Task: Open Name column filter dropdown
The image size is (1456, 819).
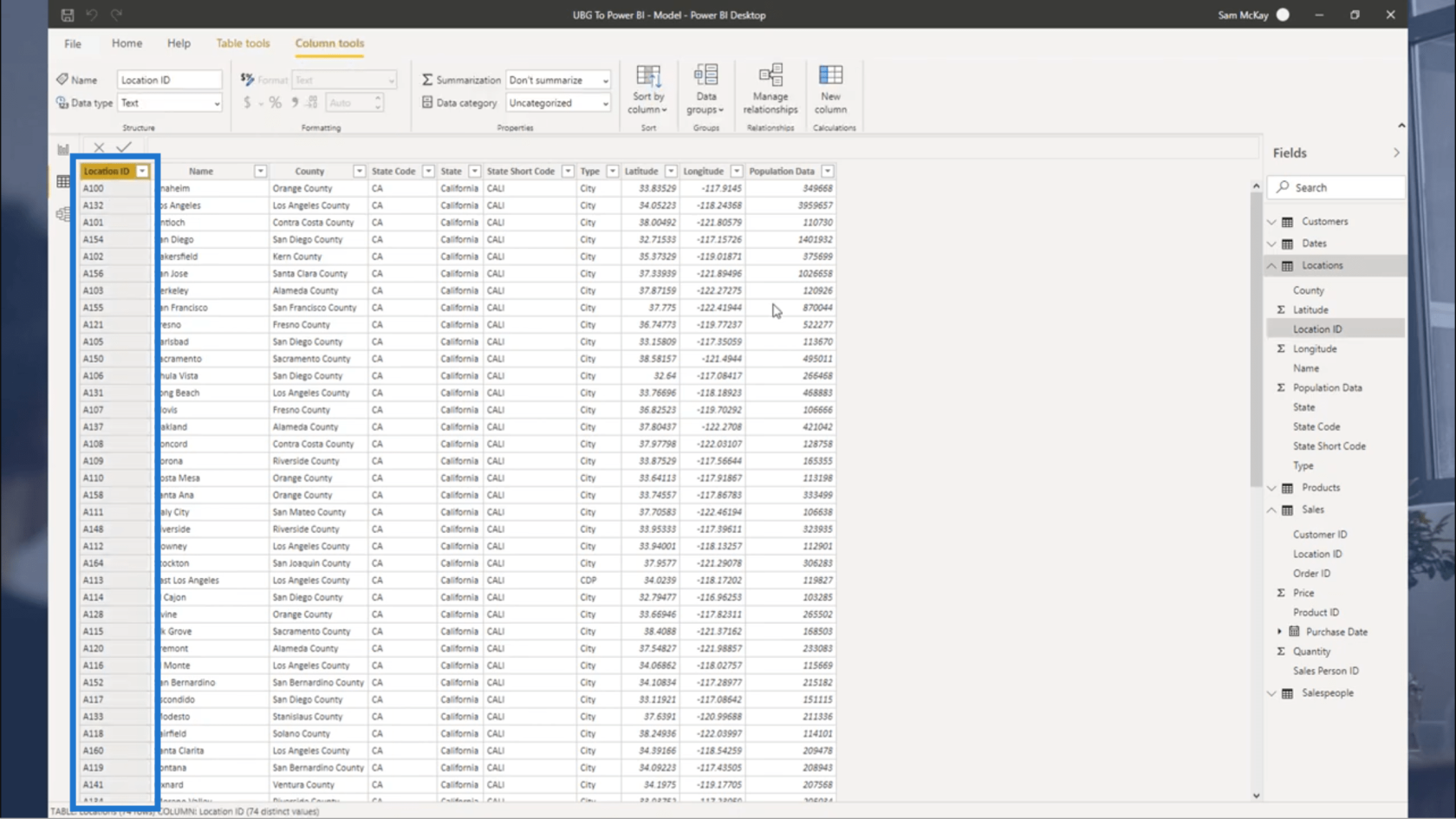Action: tap(260, 172)
